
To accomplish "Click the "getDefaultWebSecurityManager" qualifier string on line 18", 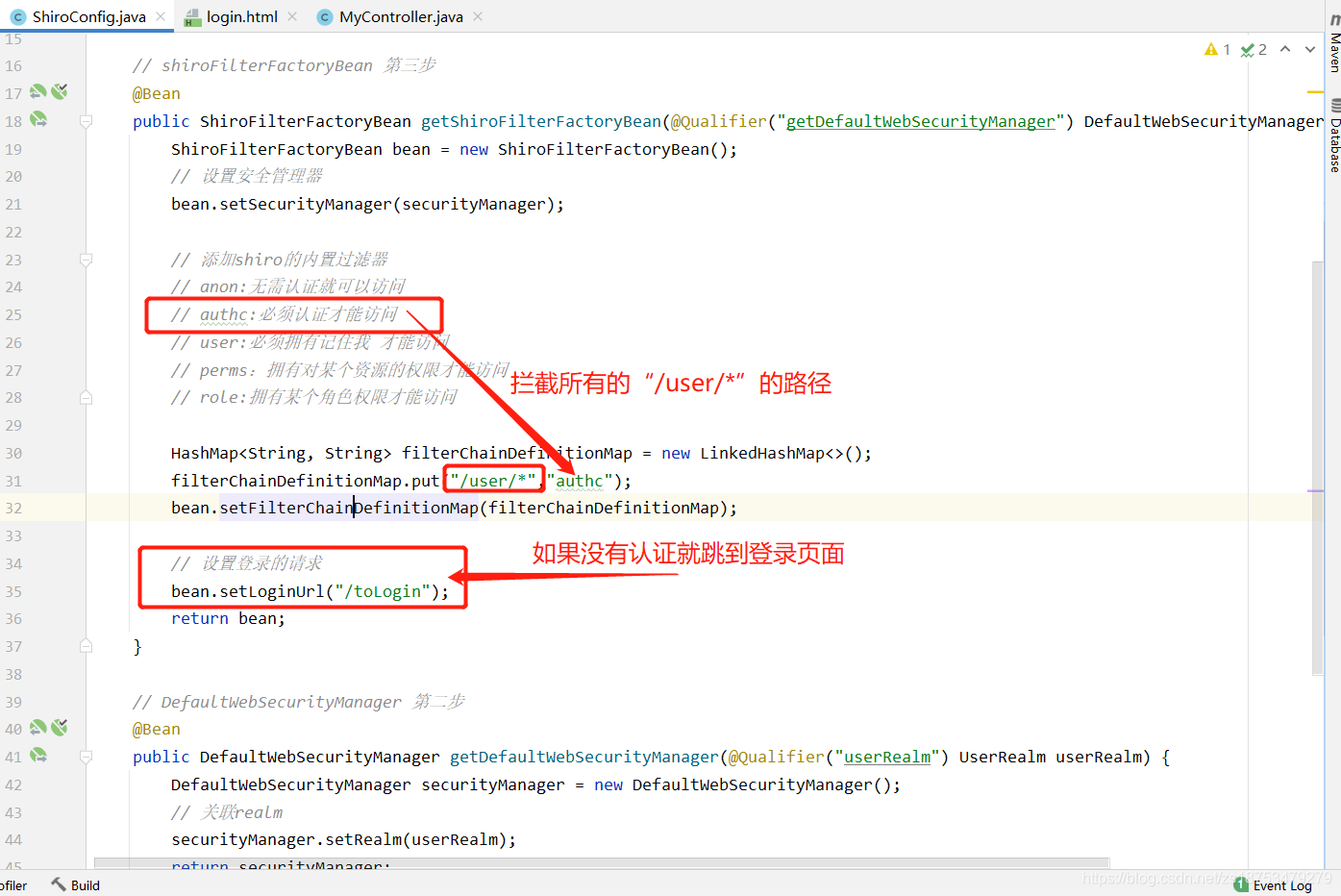I will pos(921,121).
